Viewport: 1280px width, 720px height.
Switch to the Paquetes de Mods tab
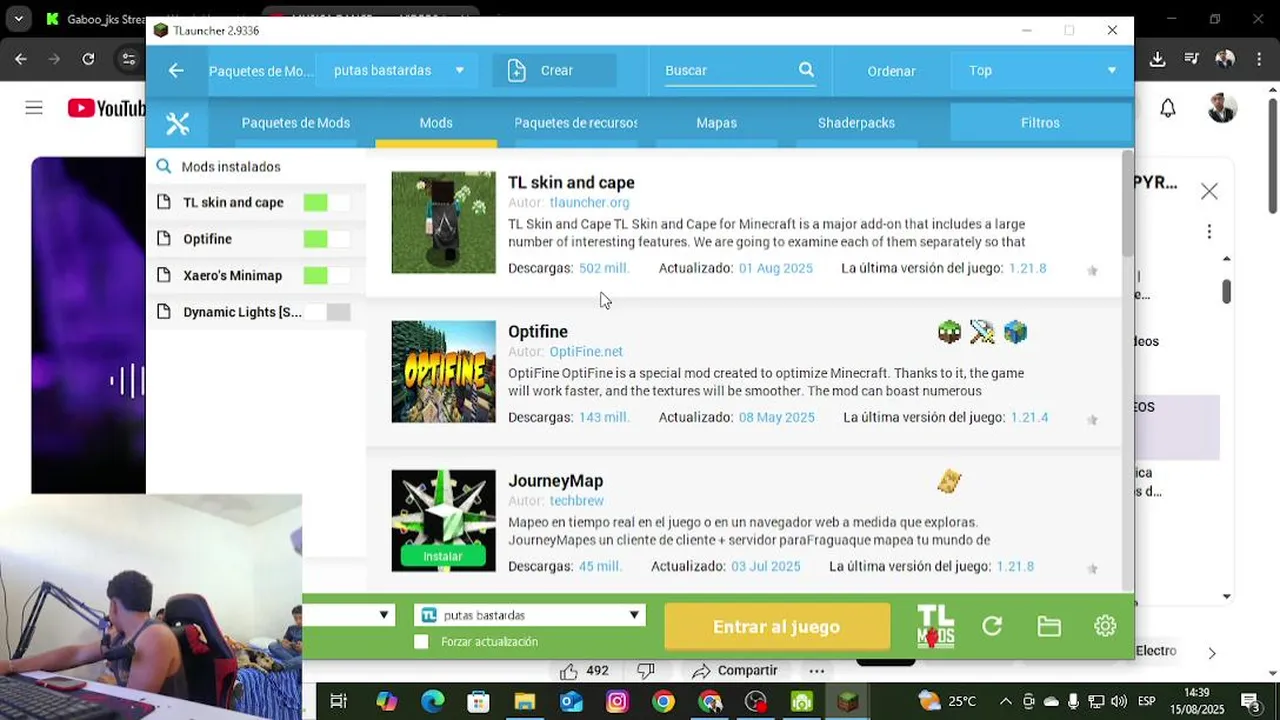[x=296, y=123]
